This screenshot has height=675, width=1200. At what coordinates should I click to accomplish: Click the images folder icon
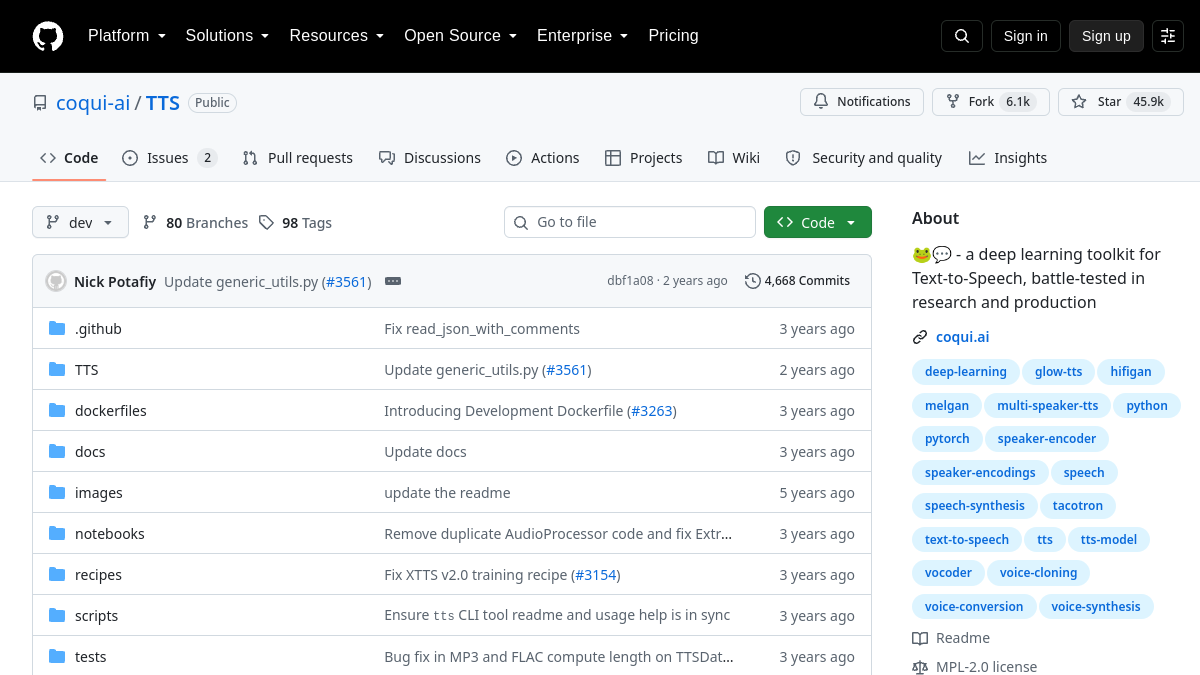coord(57,493)
